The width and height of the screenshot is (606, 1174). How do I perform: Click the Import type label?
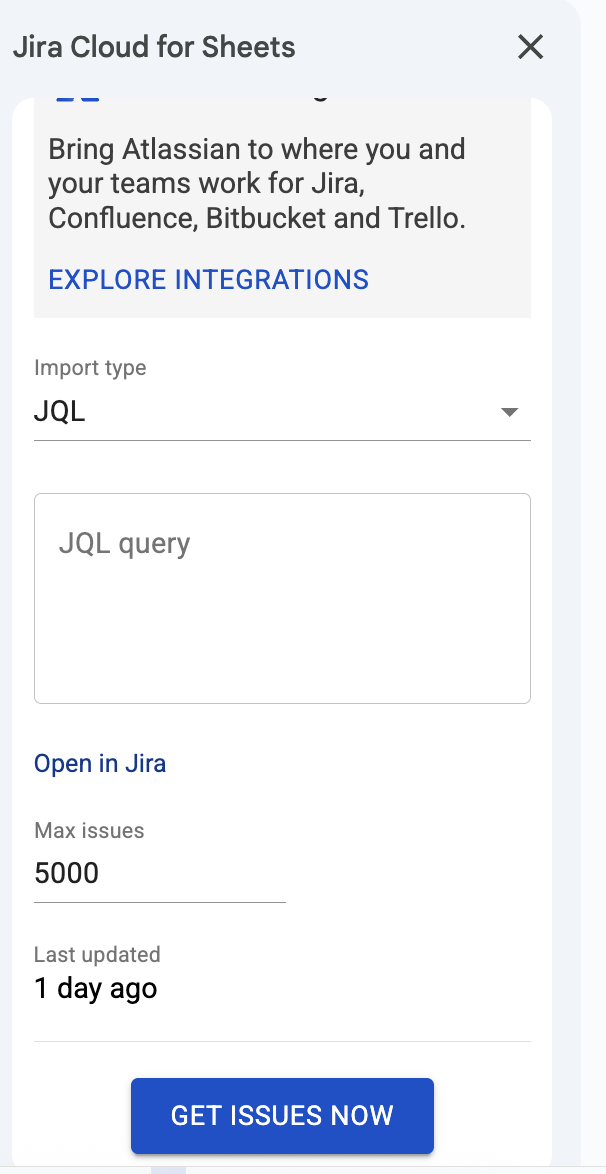click(x=91, y=368)
